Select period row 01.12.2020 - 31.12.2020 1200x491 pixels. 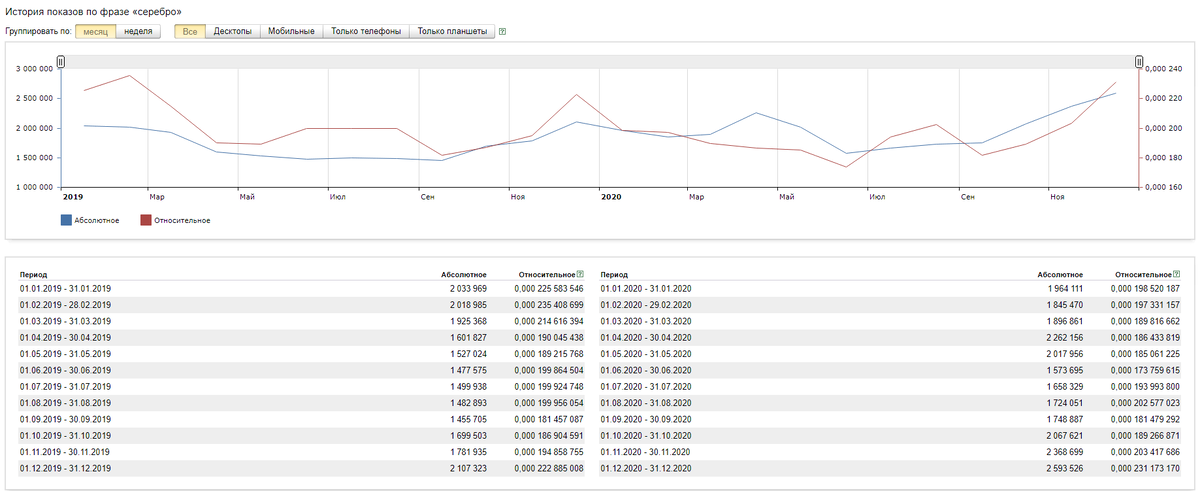point(890,468)
